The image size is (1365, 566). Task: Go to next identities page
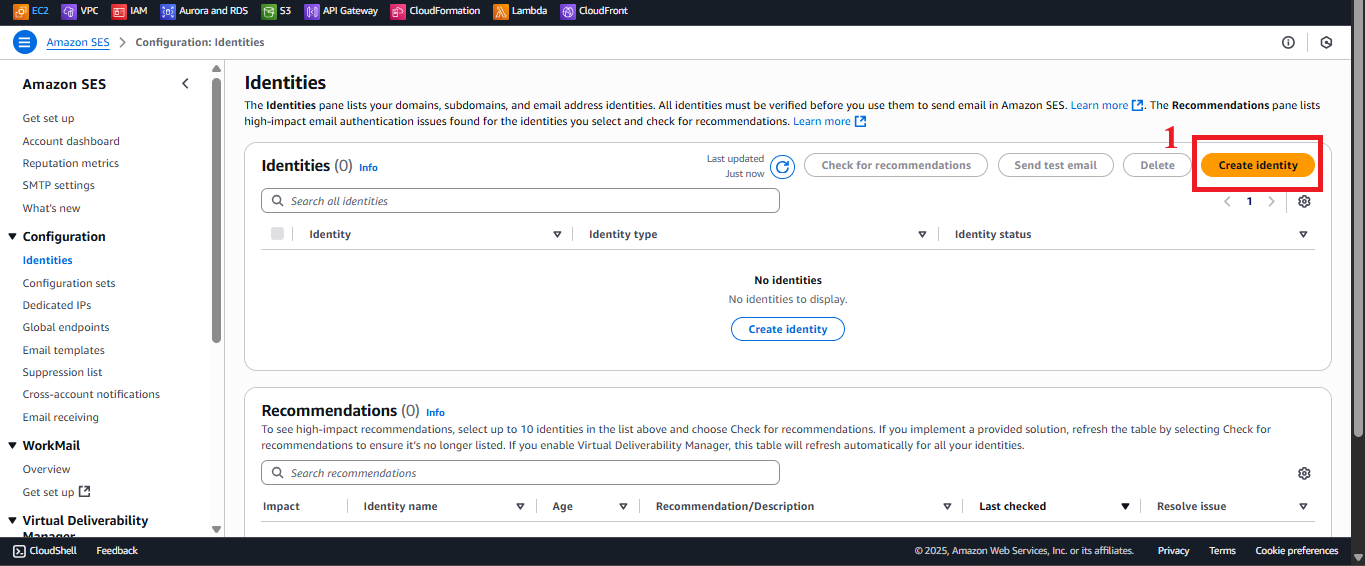click(x=1271, y=201)
